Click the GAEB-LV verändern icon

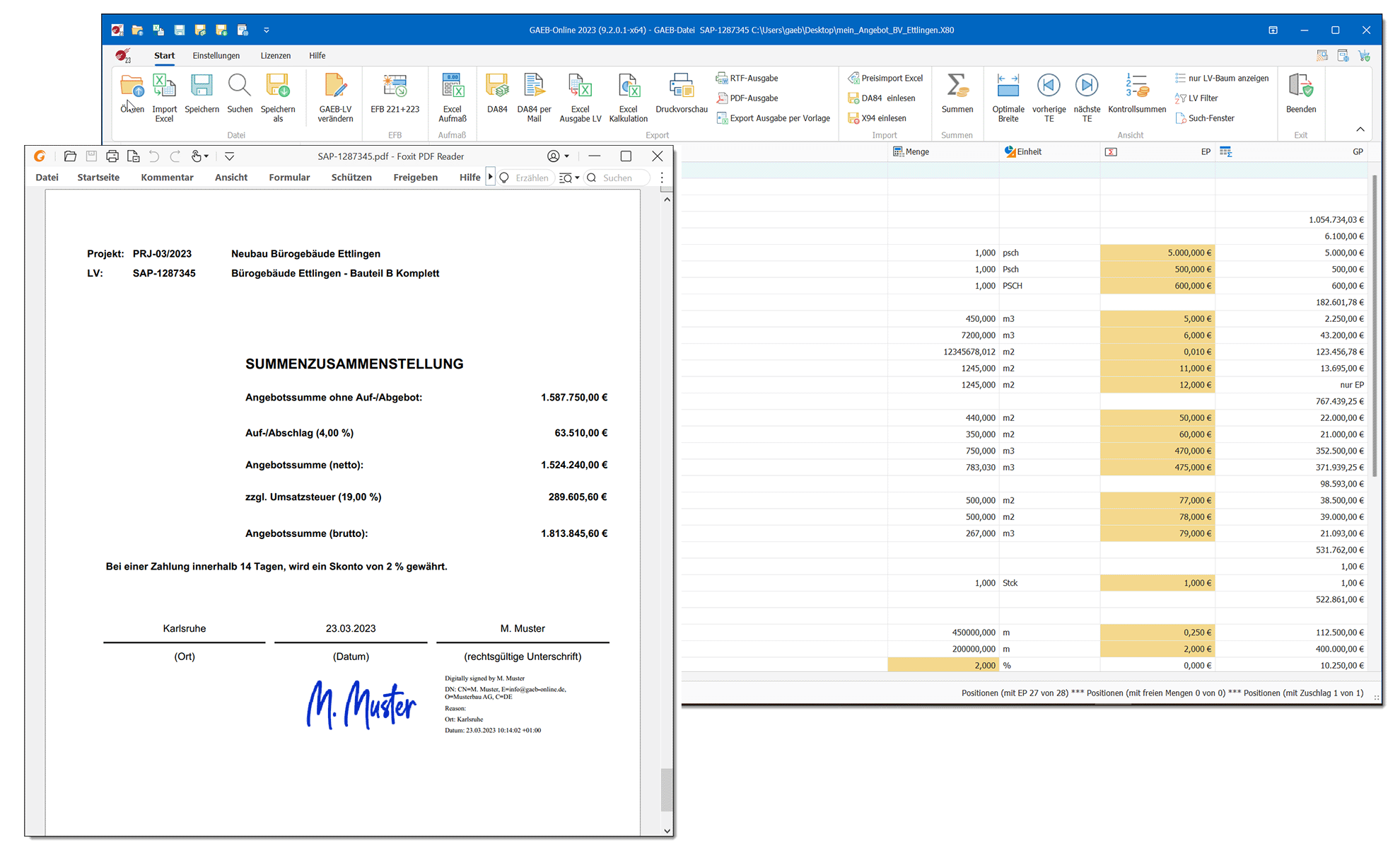pyautogui.click(x=335, y=88)
